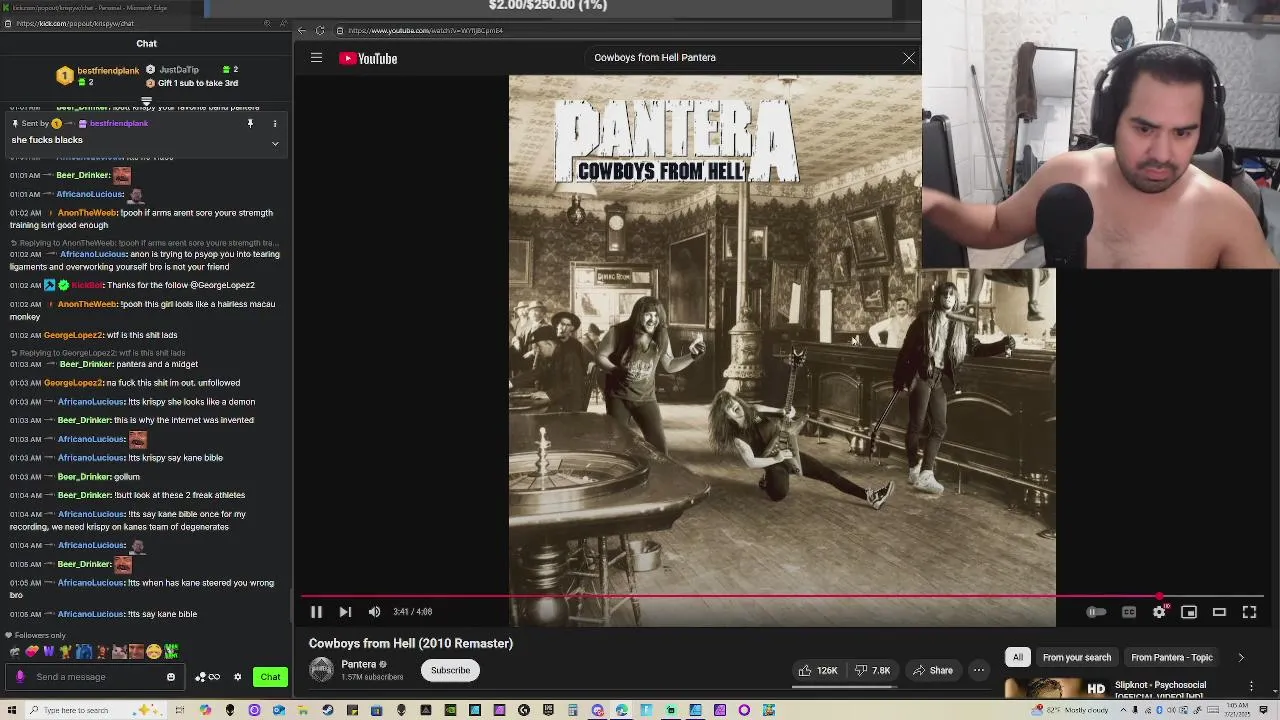Click the purple icon in chat input
Screen dimensions: 1280x720
[x=20, y=677]
